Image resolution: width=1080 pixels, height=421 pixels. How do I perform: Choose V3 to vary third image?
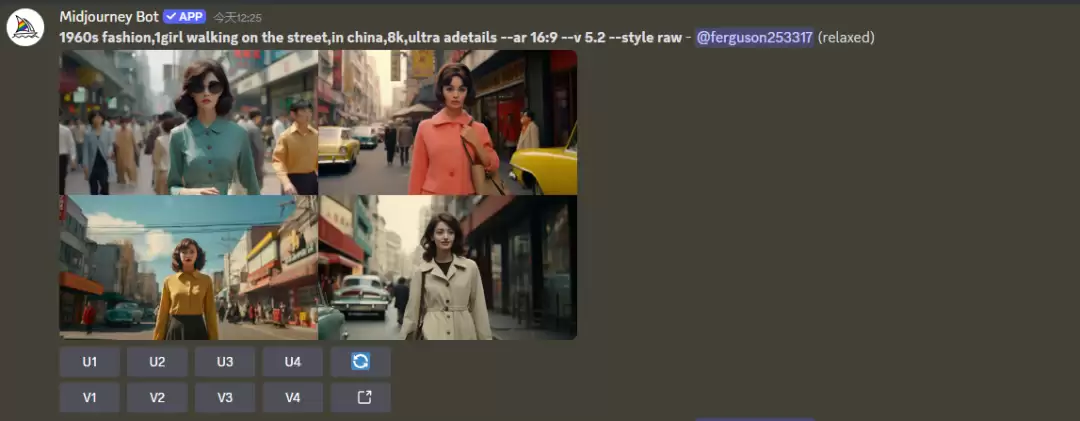225,398
